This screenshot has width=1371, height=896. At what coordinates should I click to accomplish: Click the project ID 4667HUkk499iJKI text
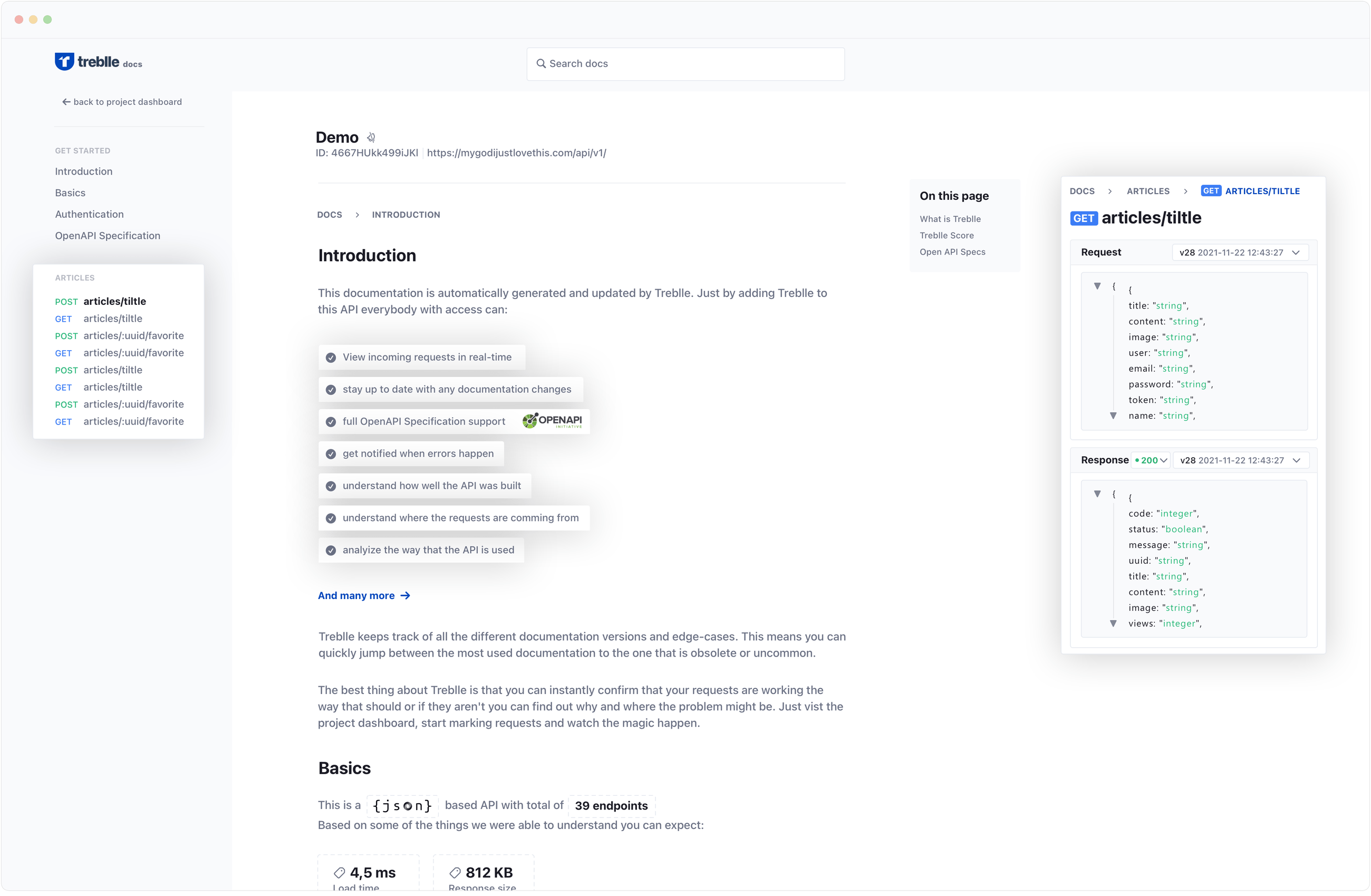tap(367, 153)
